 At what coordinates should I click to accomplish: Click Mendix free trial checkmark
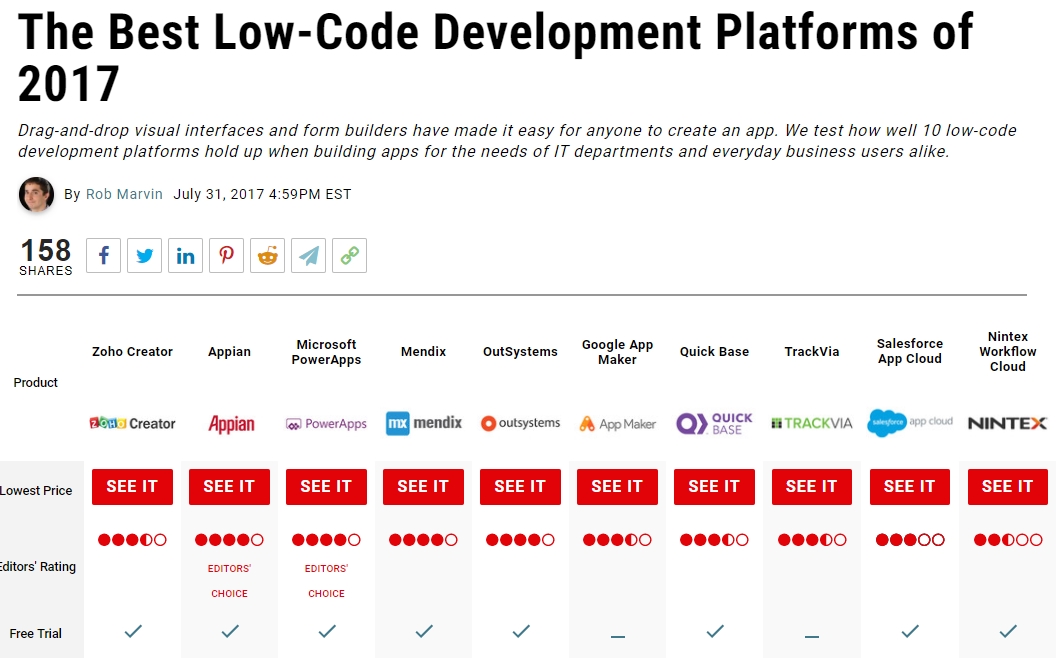click(424, 631)
